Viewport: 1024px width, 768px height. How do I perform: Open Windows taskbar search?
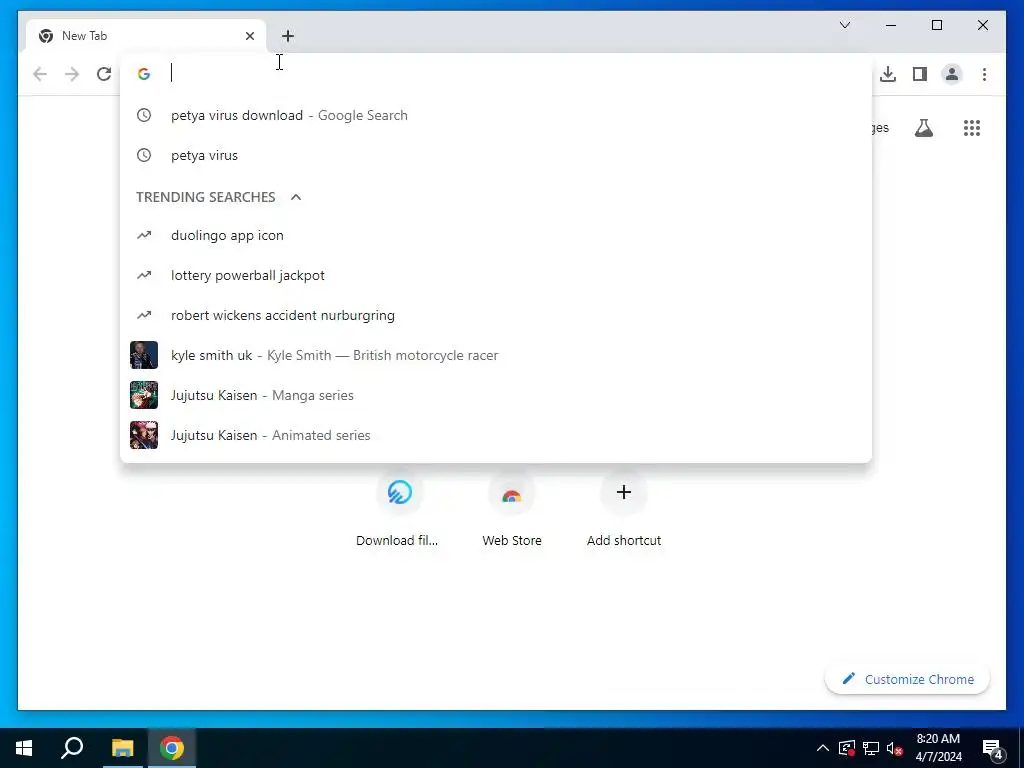pos(72,748)
